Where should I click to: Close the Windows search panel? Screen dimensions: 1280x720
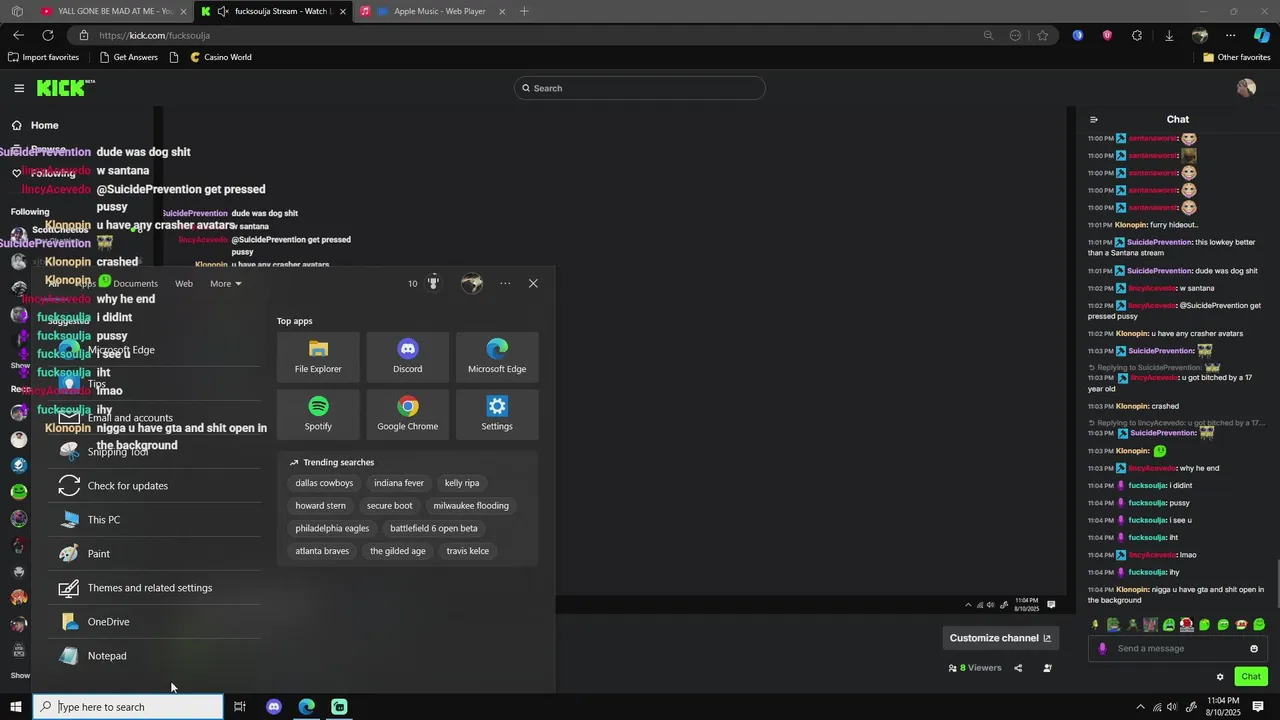pyautogui.click(x=533, y=283)
